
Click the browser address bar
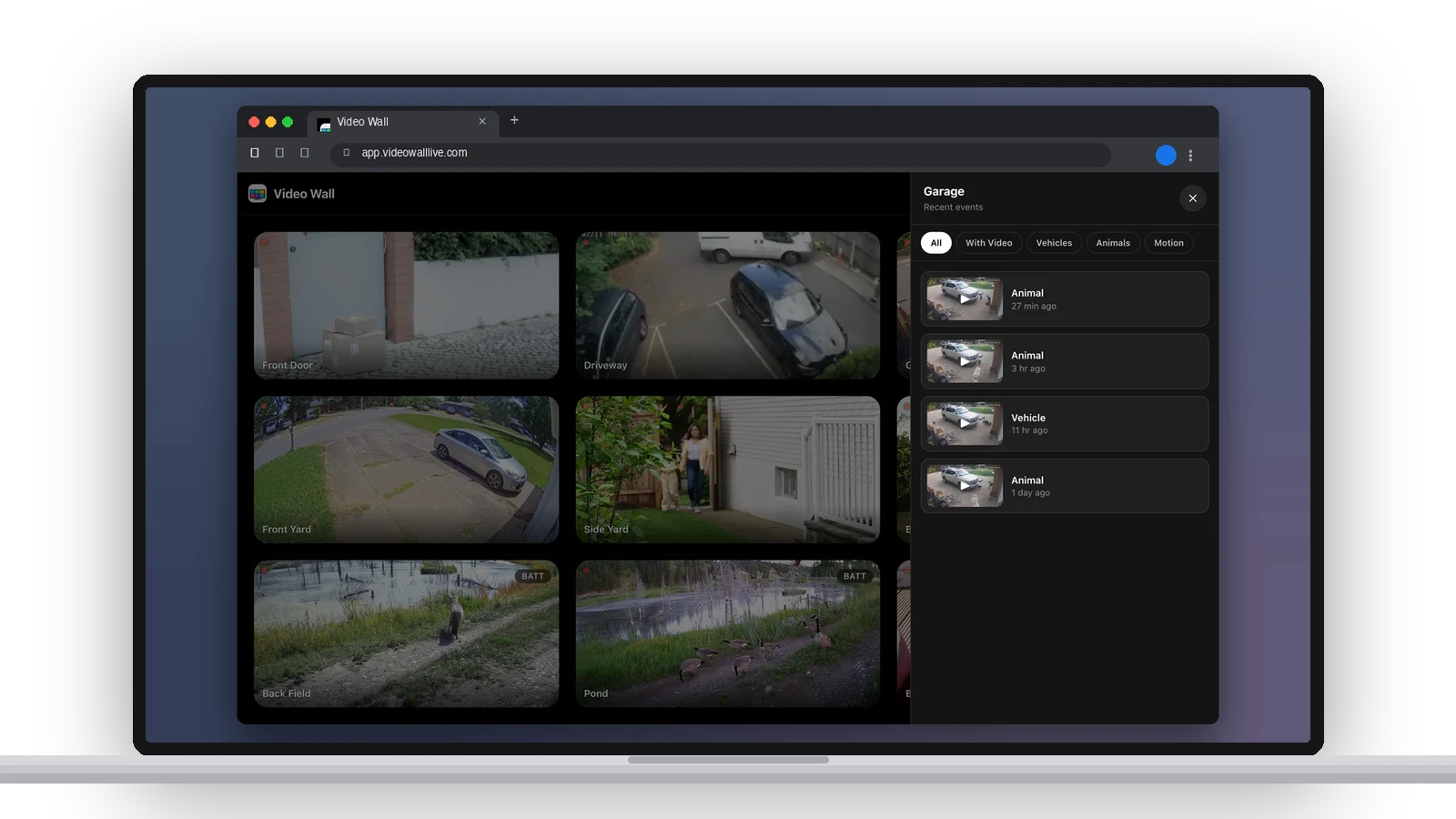tap(721, 153)
